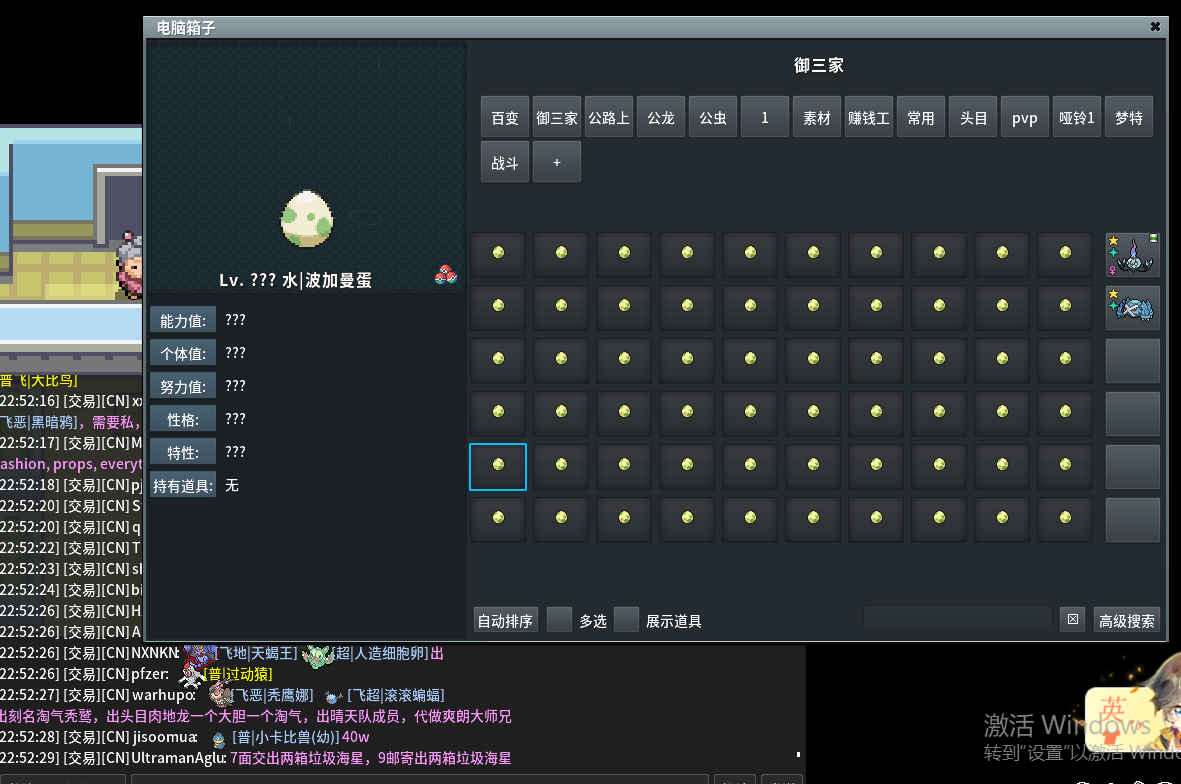The image size is (1181, 784).
Task: Go to the 公虫 box tab
Action: [713, 117]
